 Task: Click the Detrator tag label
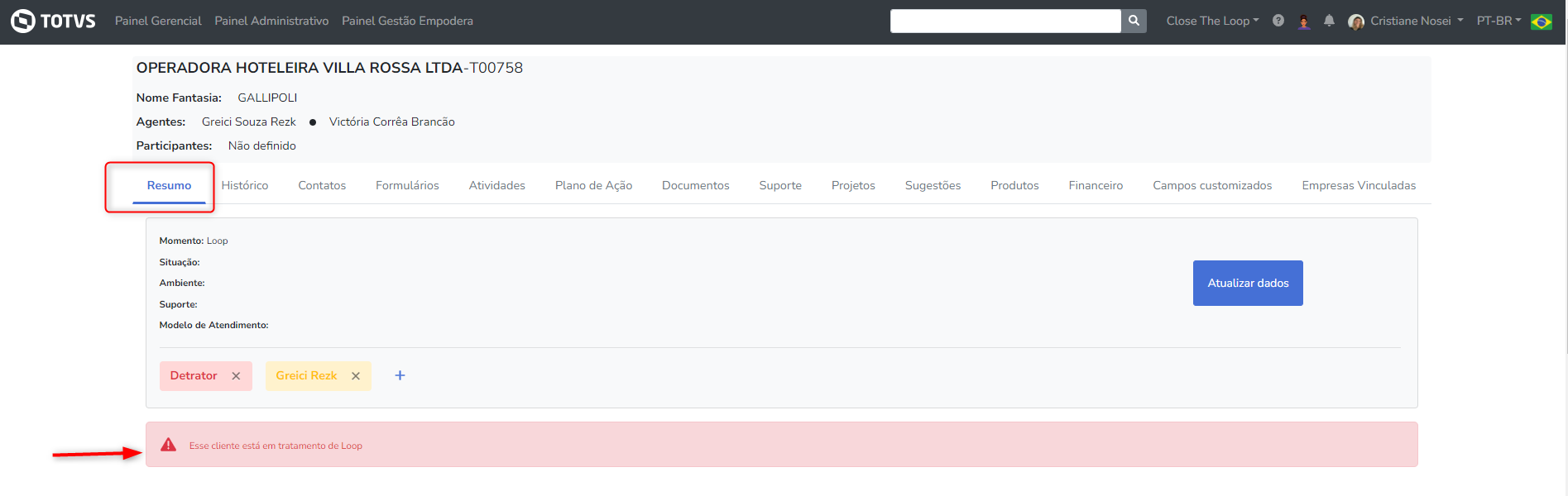[194, 375]
